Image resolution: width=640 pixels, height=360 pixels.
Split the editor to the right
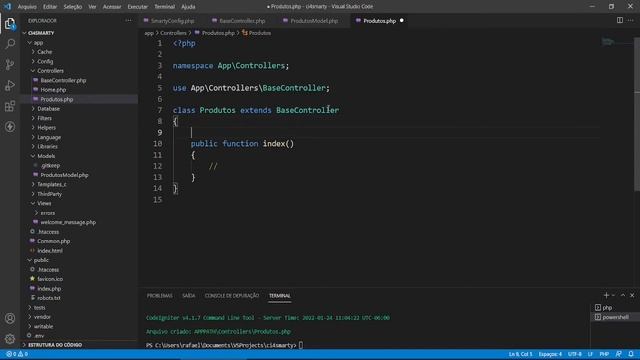(x=620, y=20)
